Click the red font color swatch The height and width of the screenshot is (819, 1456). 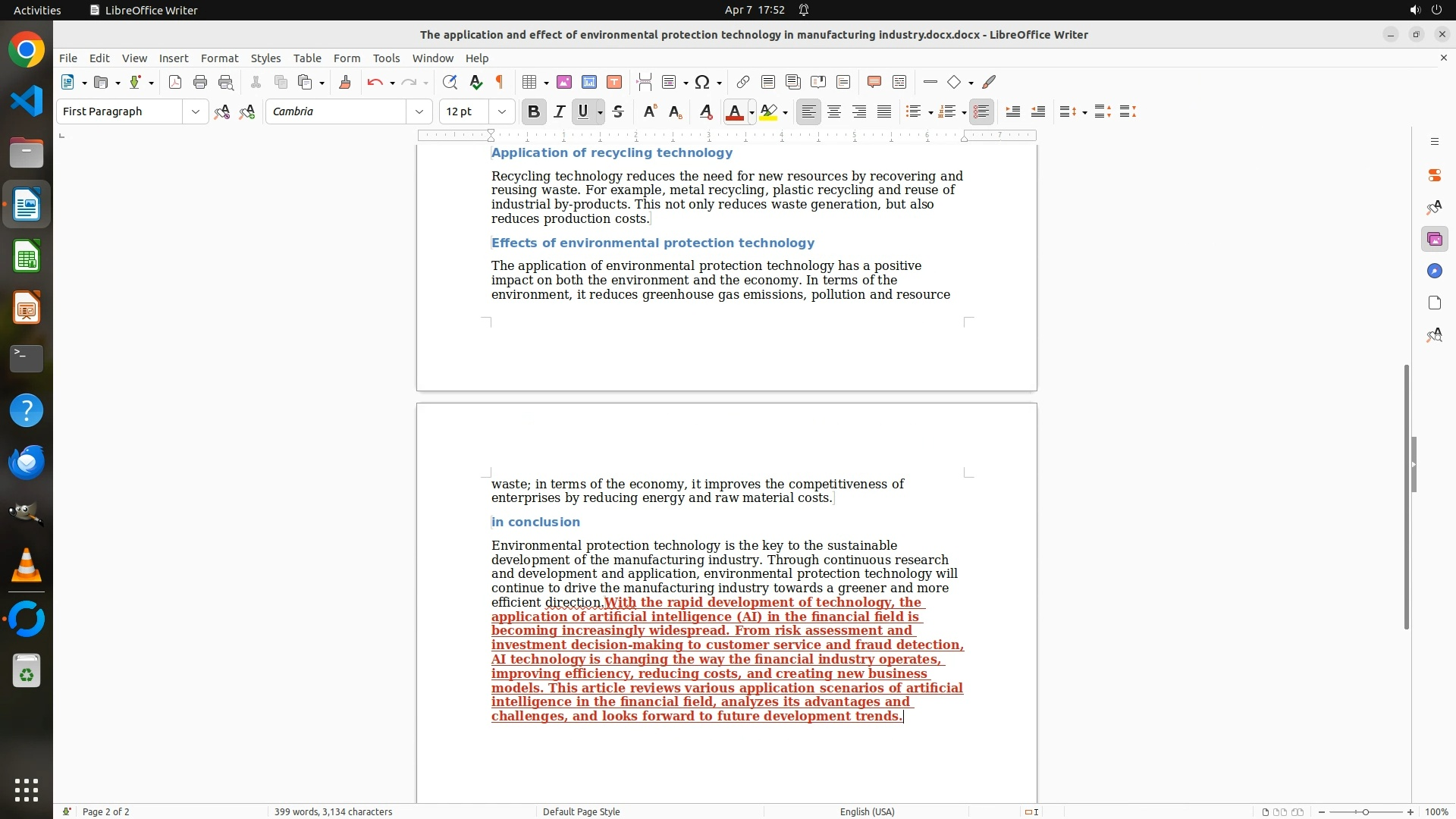click(x=734, y=112)
